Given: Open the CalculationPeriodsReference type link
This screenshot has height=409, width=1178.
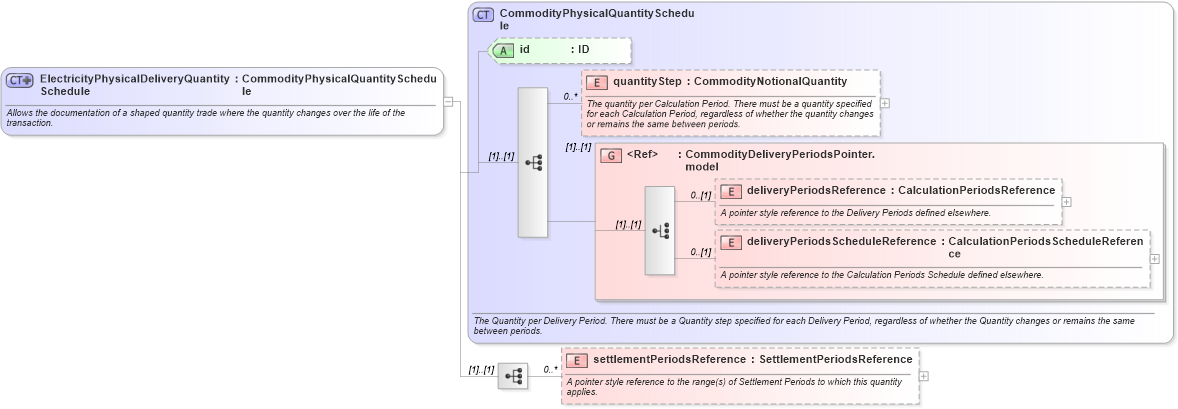Looking at the screenshot, I should pos(977,190).
